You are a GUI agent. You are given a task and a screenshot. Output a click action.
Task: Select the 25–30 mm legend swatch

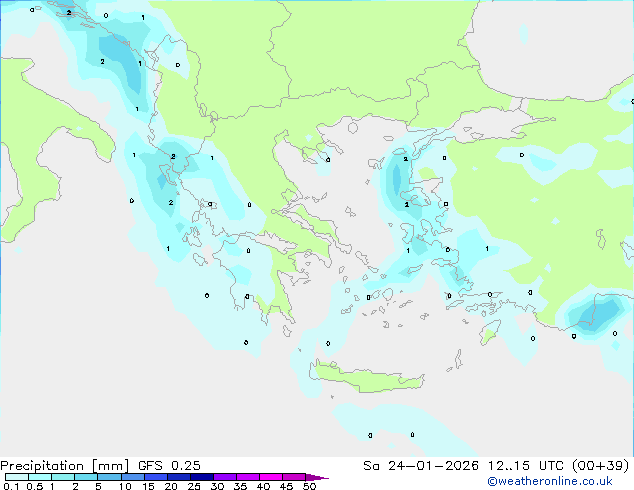[201, 477]
